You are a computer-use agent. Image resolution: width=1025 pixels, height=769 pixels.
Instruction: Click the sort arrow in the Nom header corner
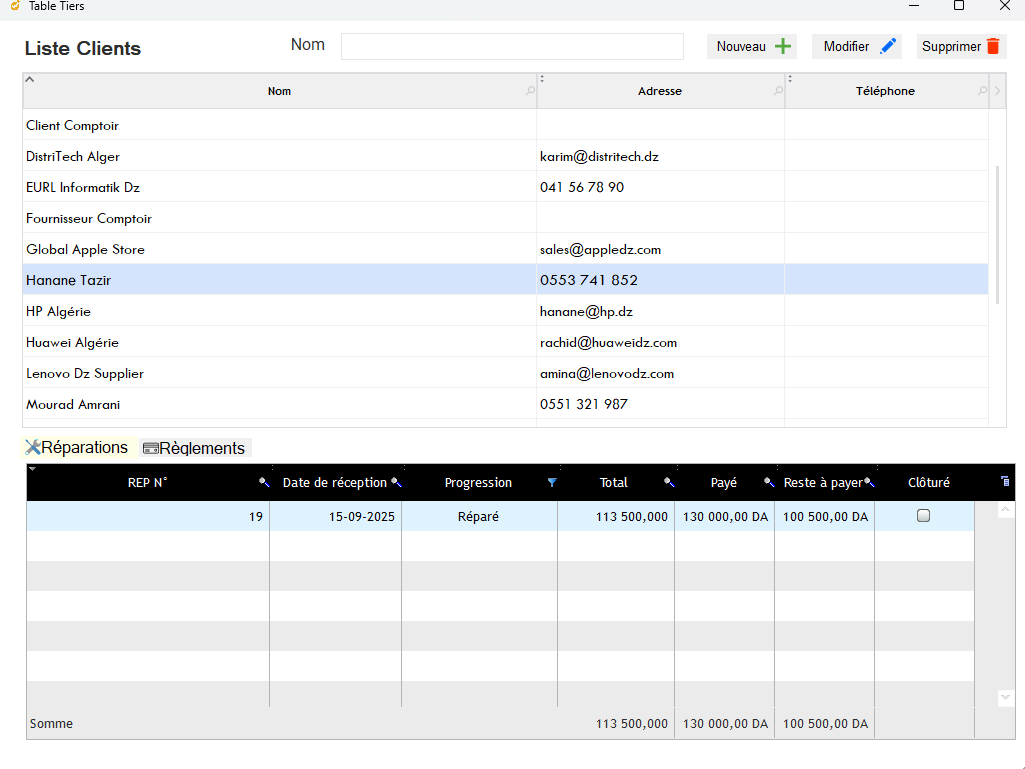(29, 79)
